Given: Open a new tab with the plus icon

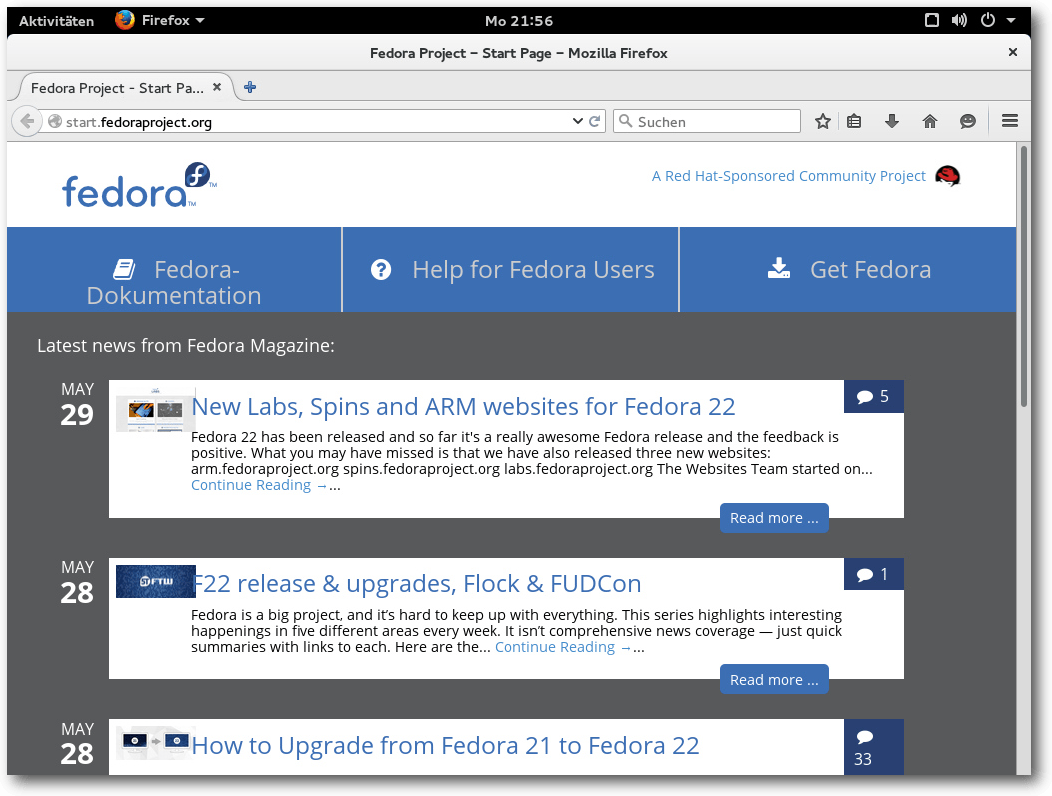Looking at the screenshot, I should pyautogui.click(x=250, y=87).
